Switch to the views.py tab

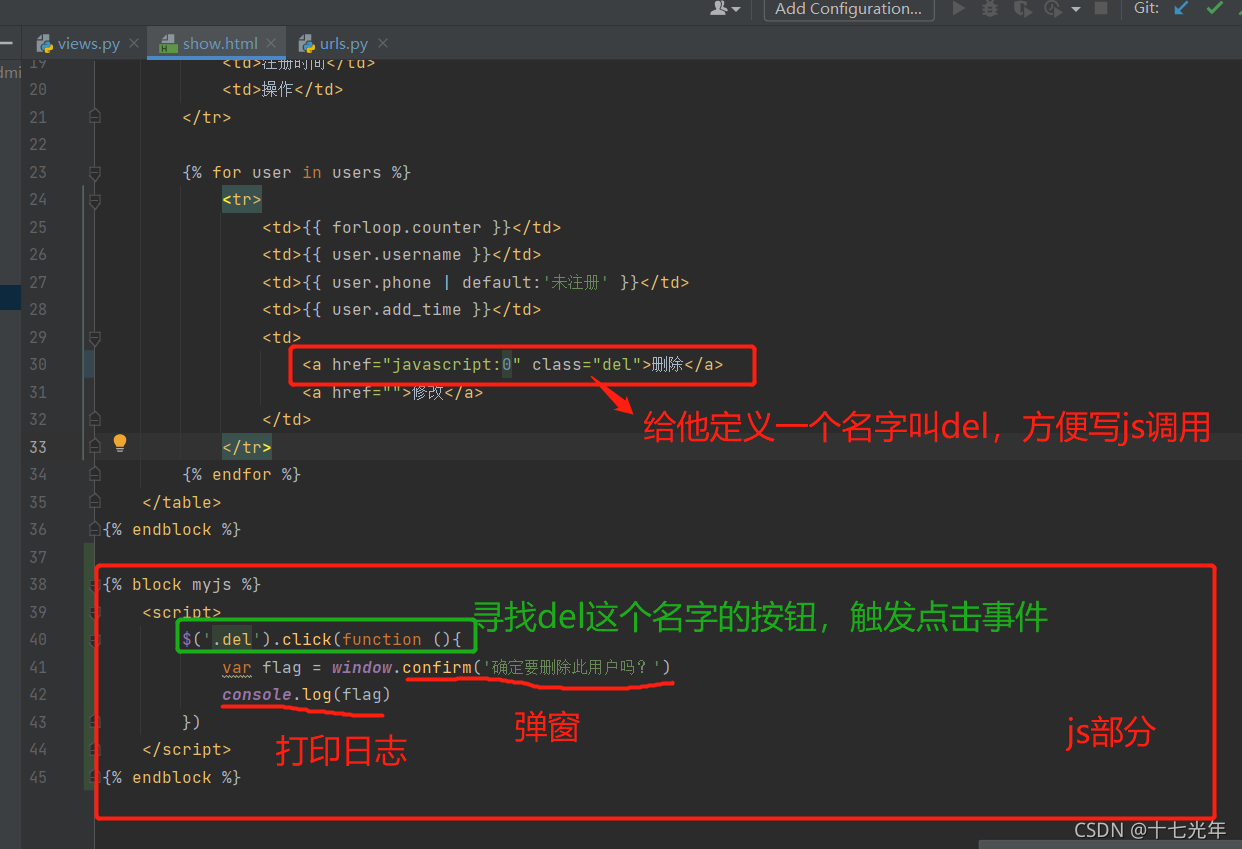tap(89, 44)
